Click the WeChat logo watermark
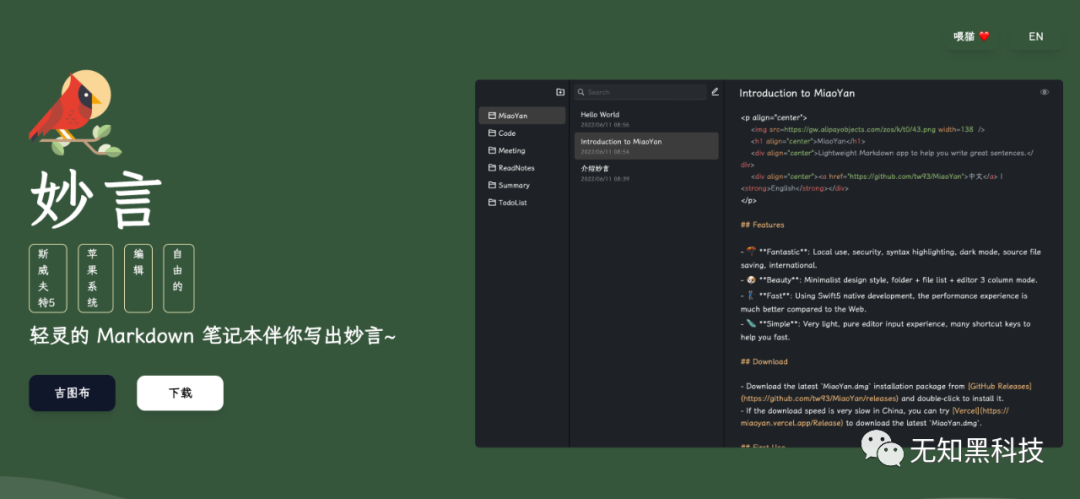This screenshot has width=1080, height=499. point(883,450)
